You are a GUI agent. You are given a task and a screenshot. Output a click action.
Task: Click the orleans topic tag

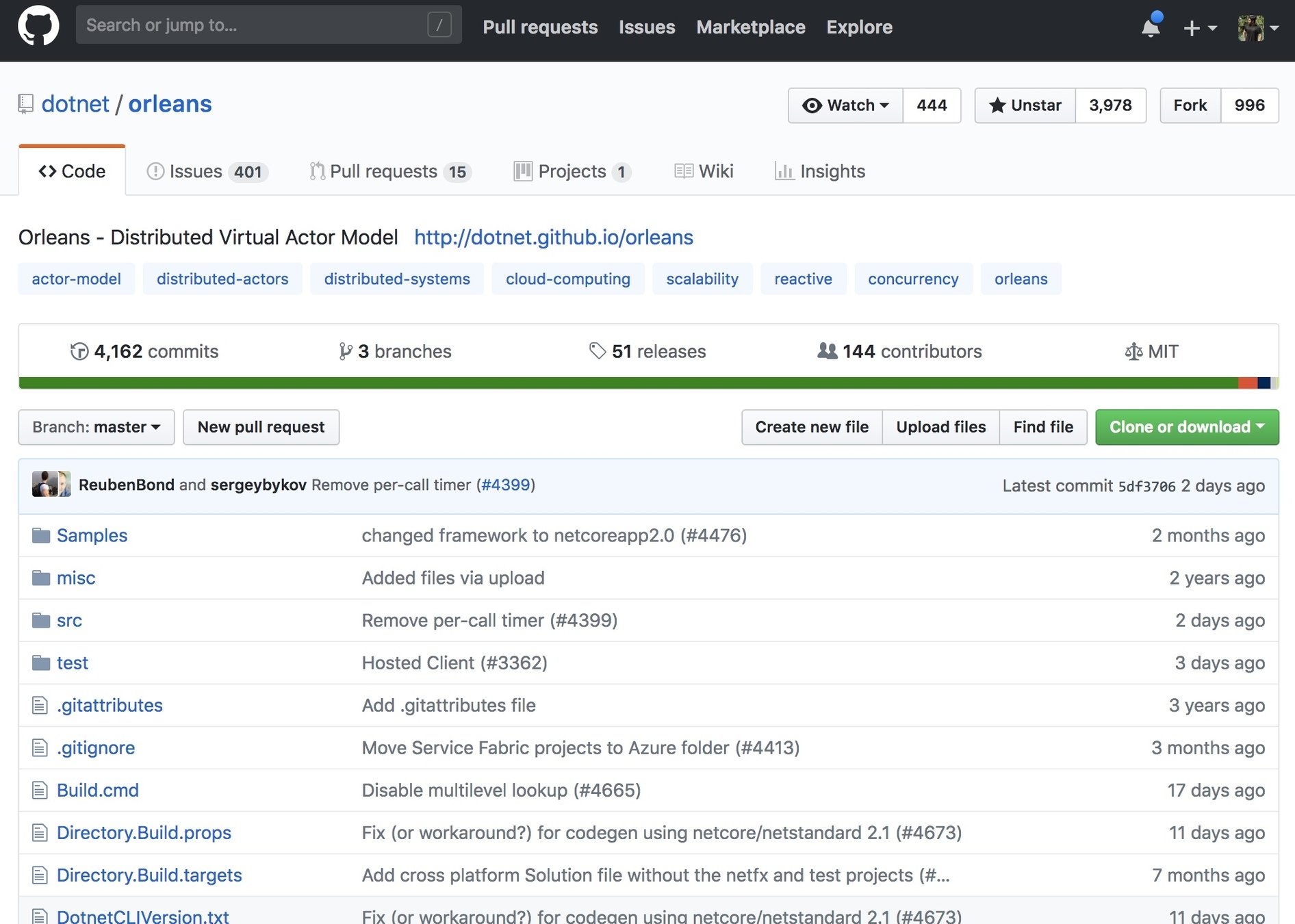(1021, 279)
